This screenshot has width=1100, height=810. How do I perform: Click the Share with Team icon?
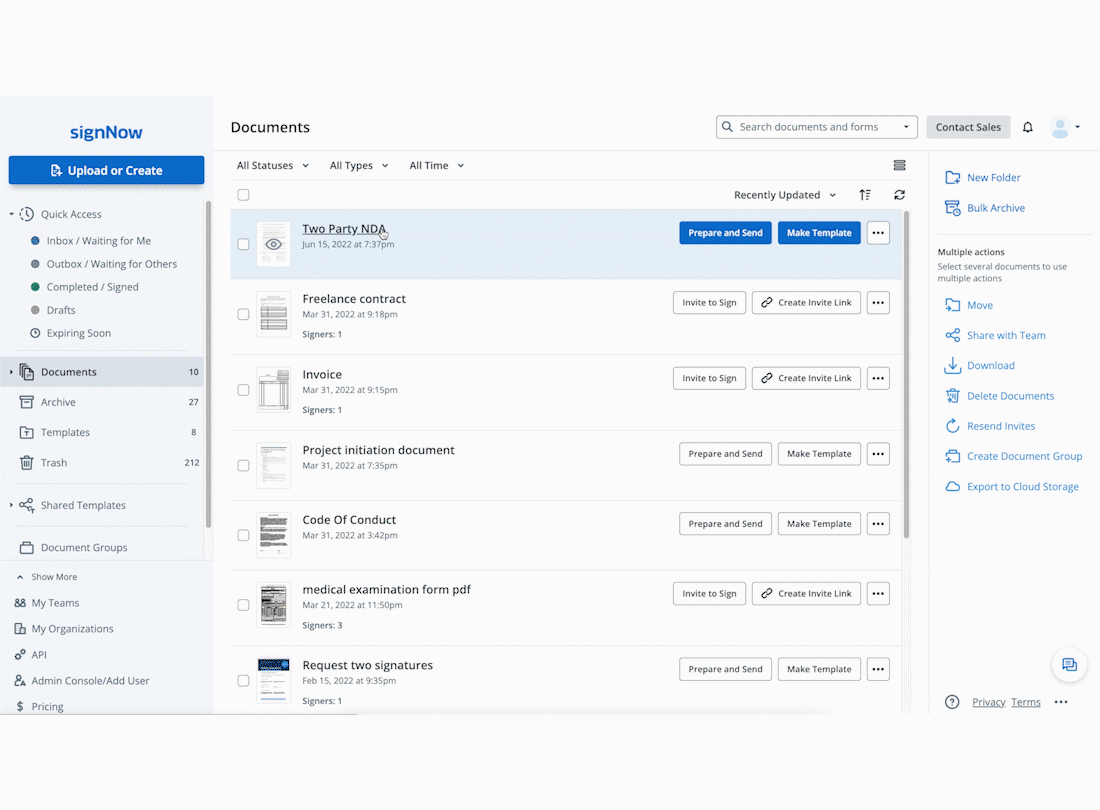click(952, 335)
